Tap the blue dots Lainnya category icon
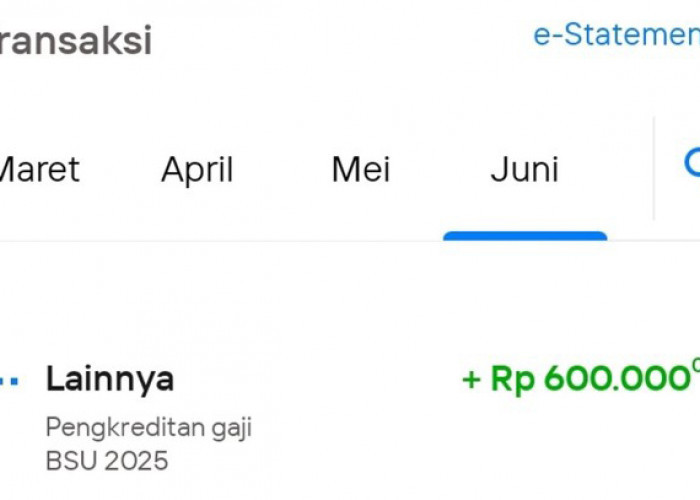 pyautogui.click(x=9, y=381)
